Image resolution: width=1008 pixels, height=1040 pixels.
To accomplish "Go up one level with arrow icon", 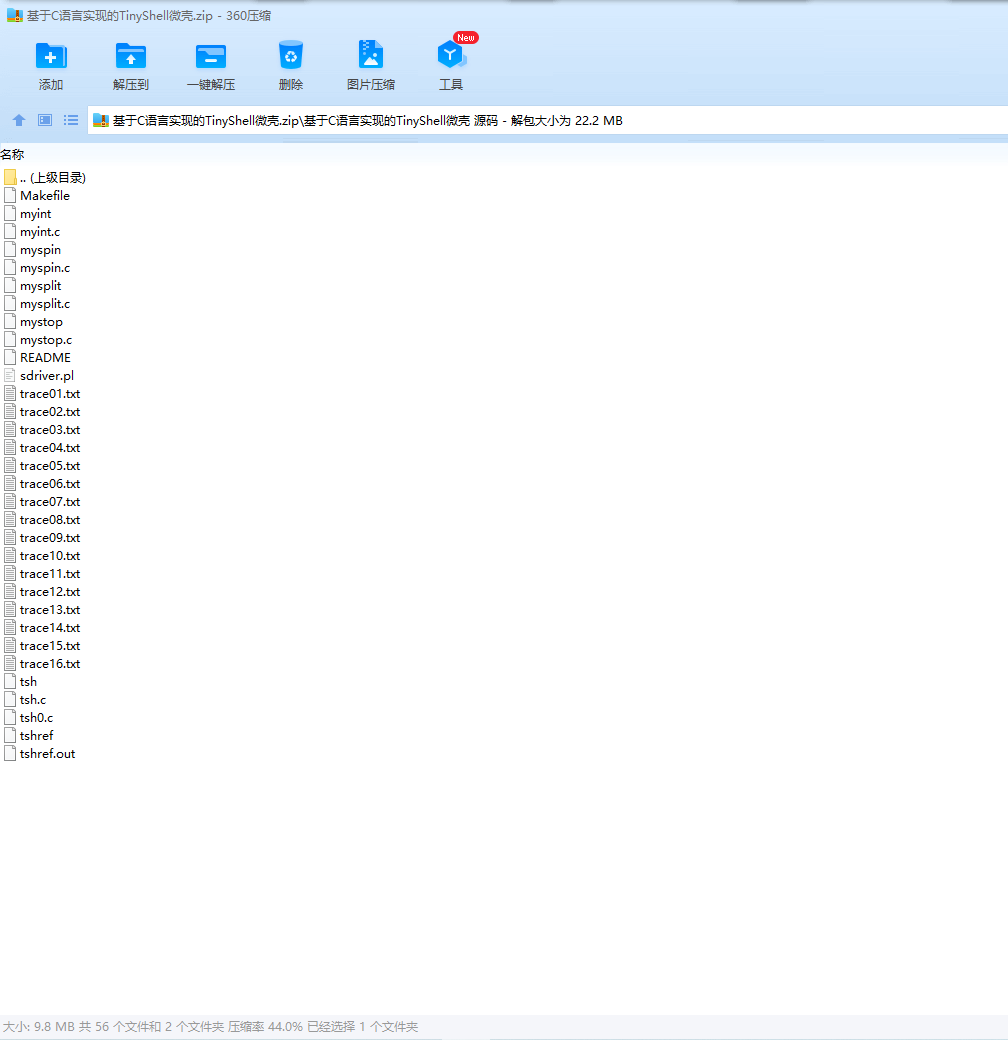I will tap(19, 120).
